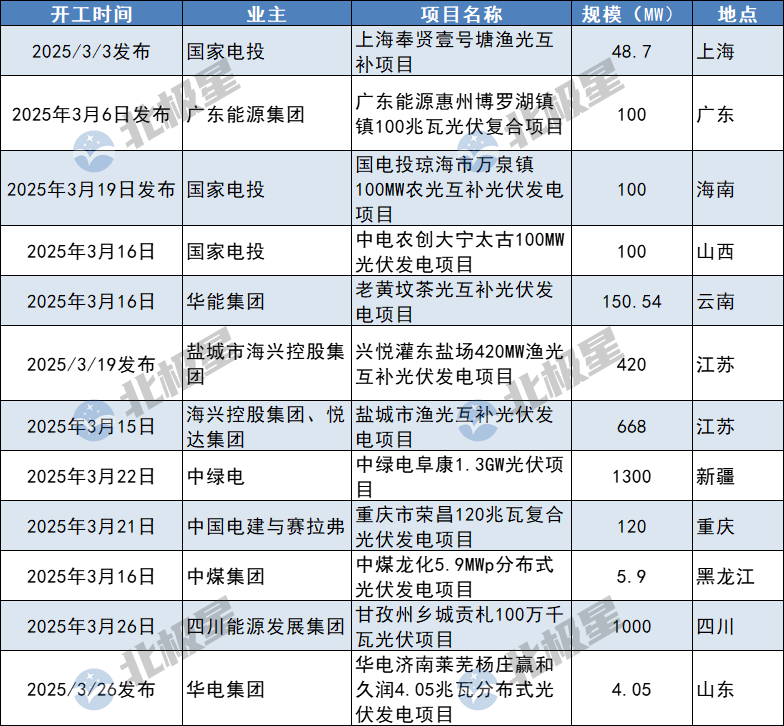
Task: Click project 甘孜州乡城贡札100万千瓦光伏项目
Action: [460, 626]
